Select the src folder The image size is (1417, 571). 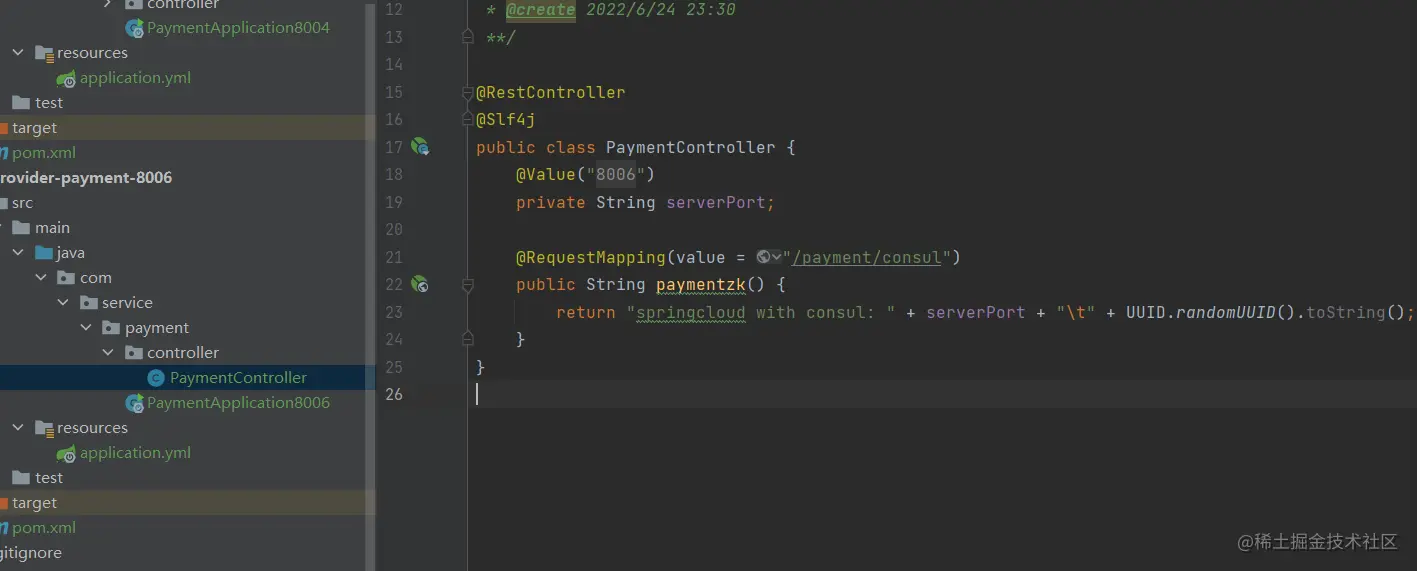tap(22, 203)
